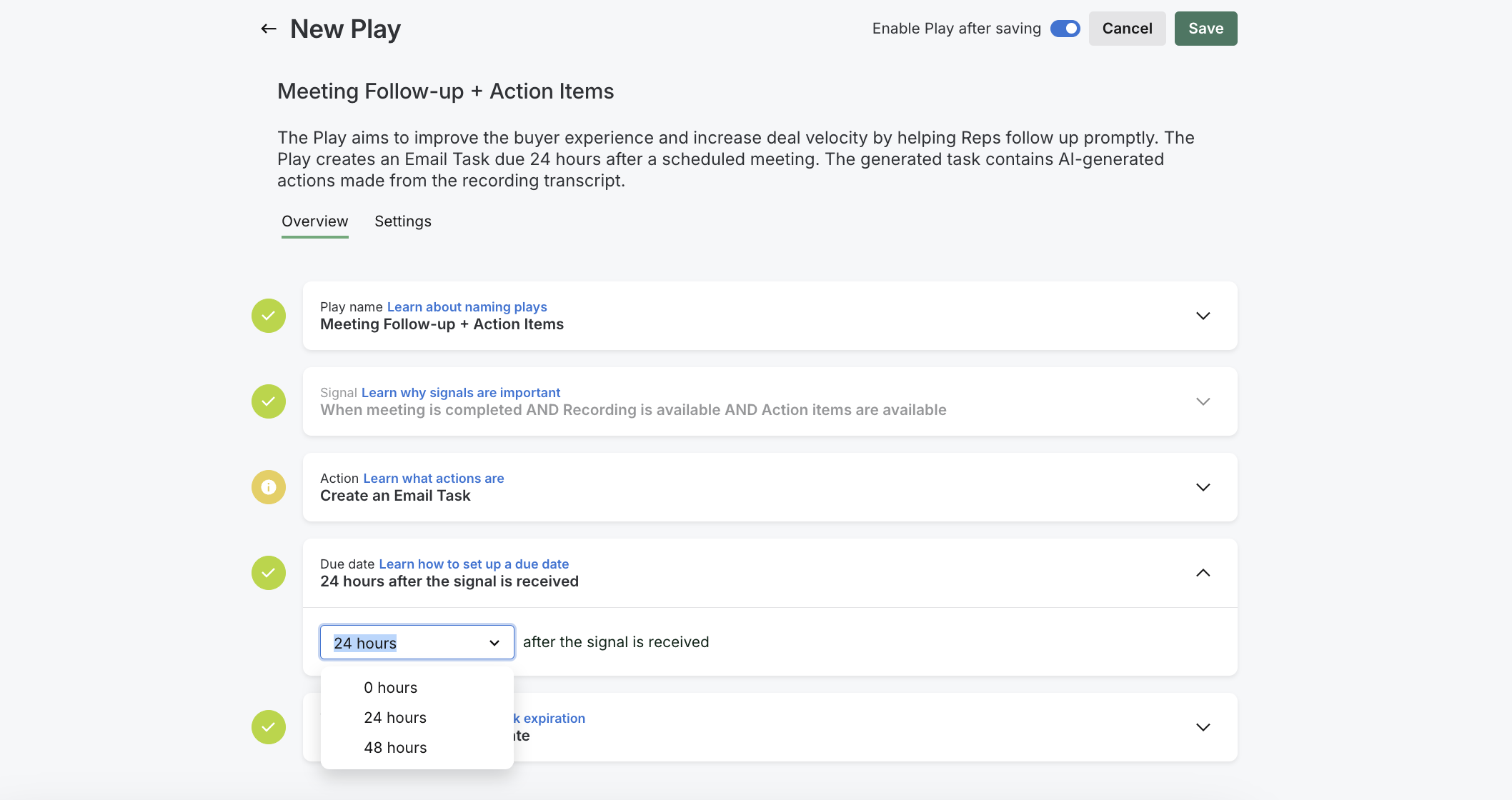The height and width of the screenshot is (800, 1512).
Task: Select 48 hours from the dropdown list
Action: 394,747
